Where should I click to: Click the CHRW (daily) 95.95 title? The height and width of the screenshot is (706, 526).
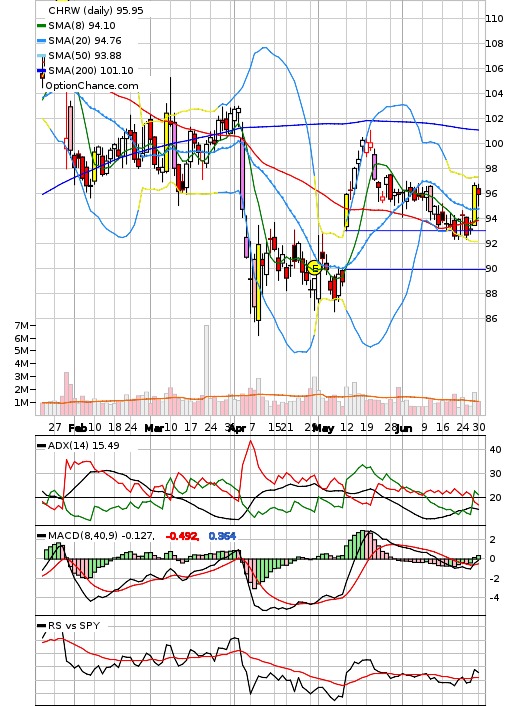pos(96,10)
